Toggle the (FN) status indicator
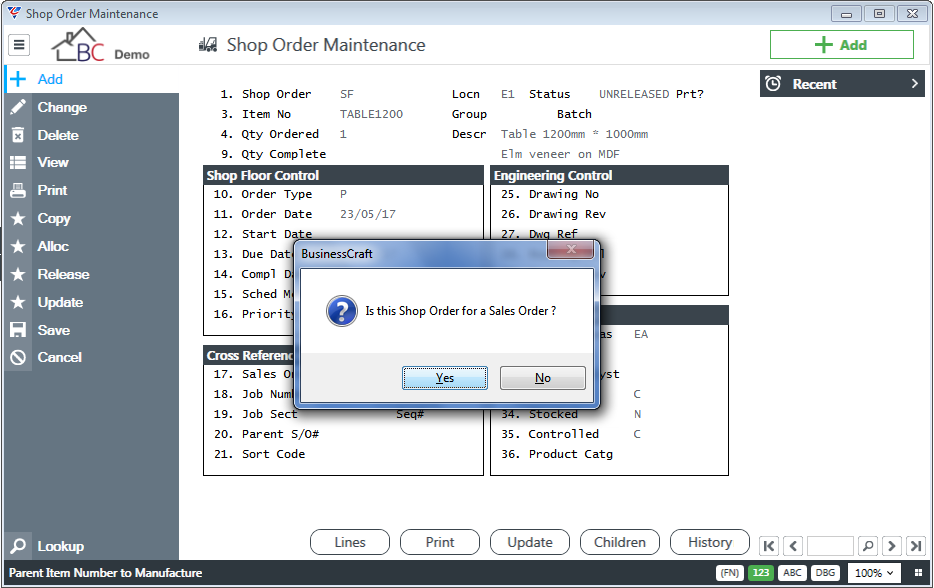Screen dimensions: 934x588 point(730,573)
